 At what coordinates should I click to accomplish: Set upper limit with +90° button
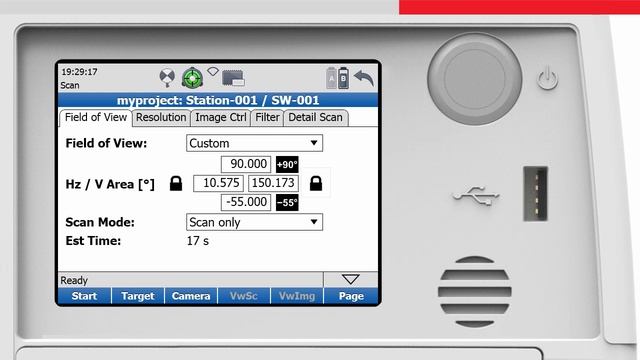pos(287,164)
